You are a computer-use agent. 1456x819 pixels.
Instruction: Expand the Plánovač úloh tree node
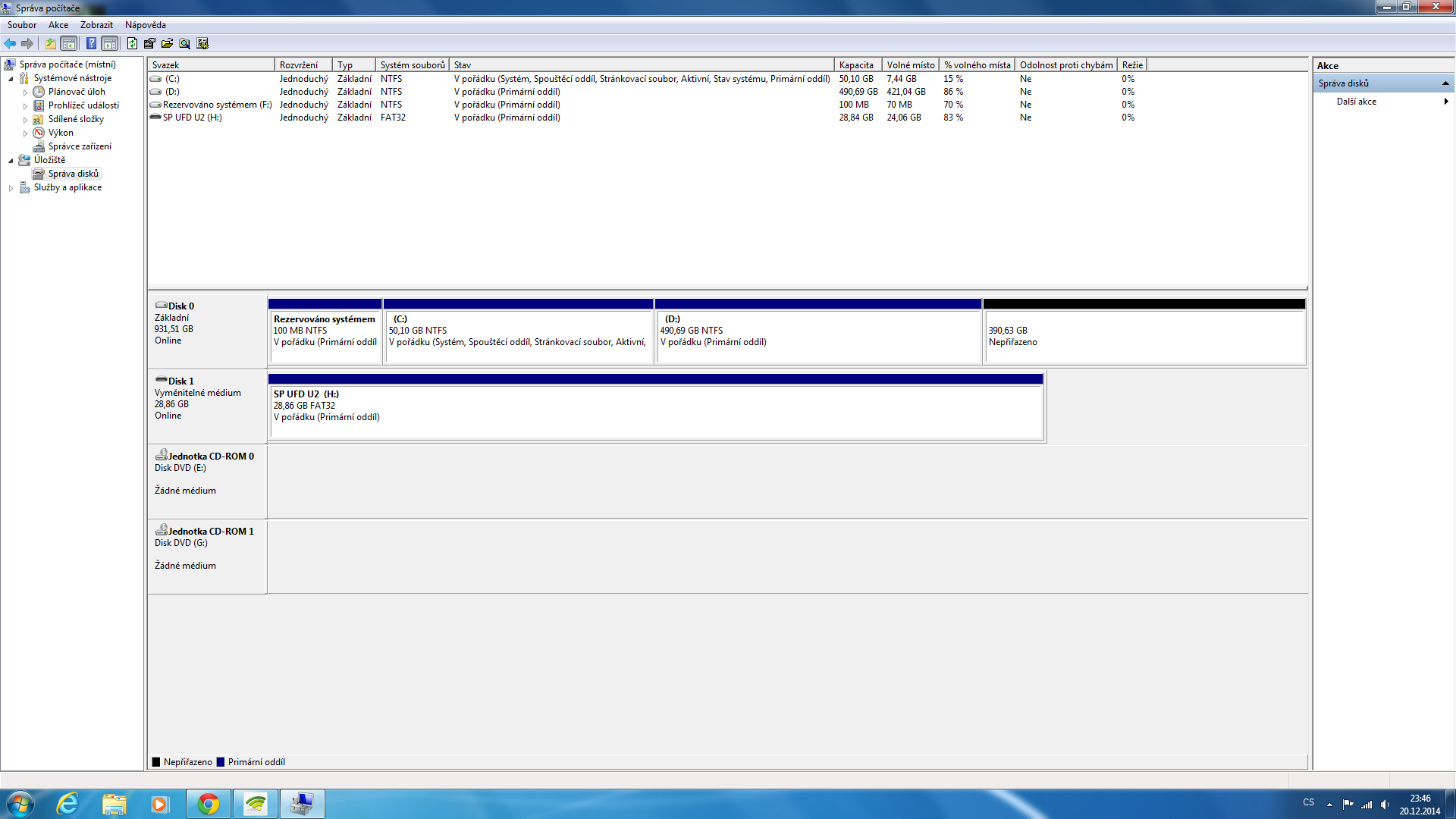click(x=25, y=93)
